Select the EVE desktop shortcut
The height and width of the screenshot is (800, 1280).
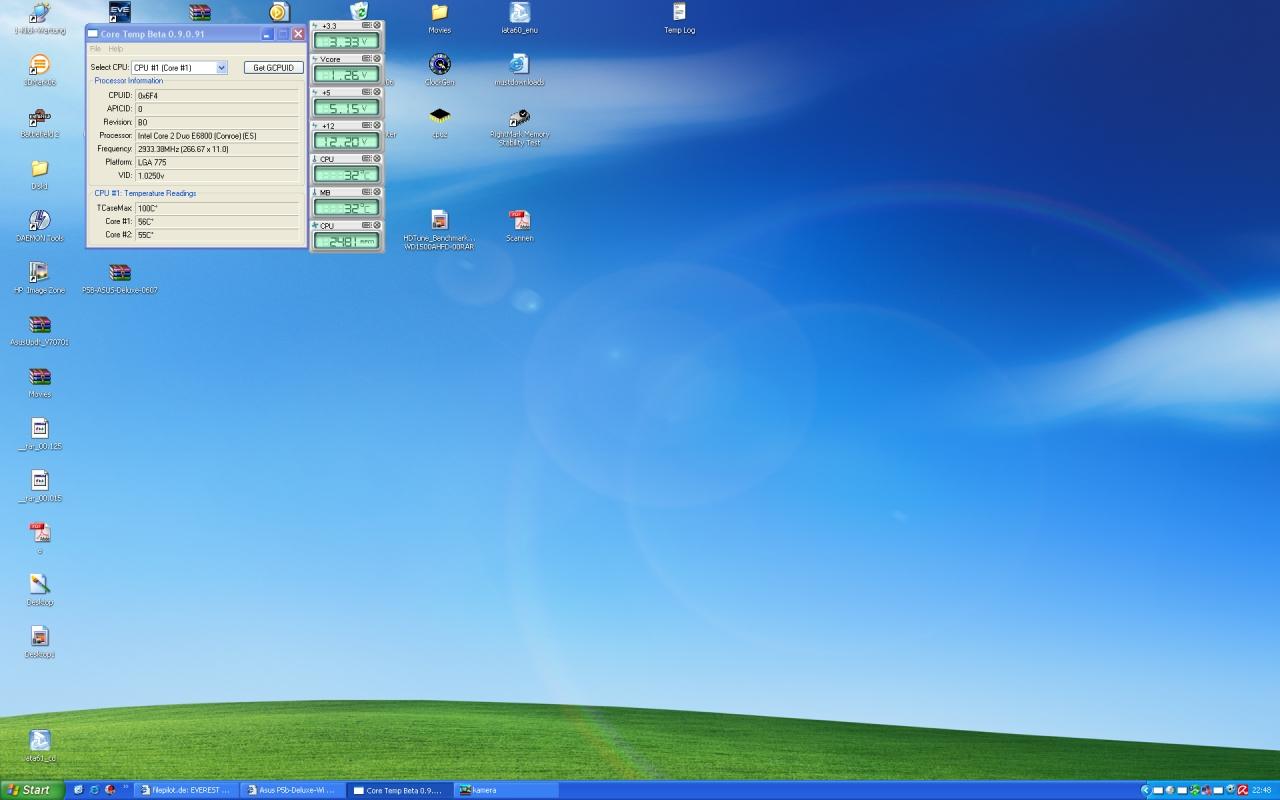[x=120, y=12]
